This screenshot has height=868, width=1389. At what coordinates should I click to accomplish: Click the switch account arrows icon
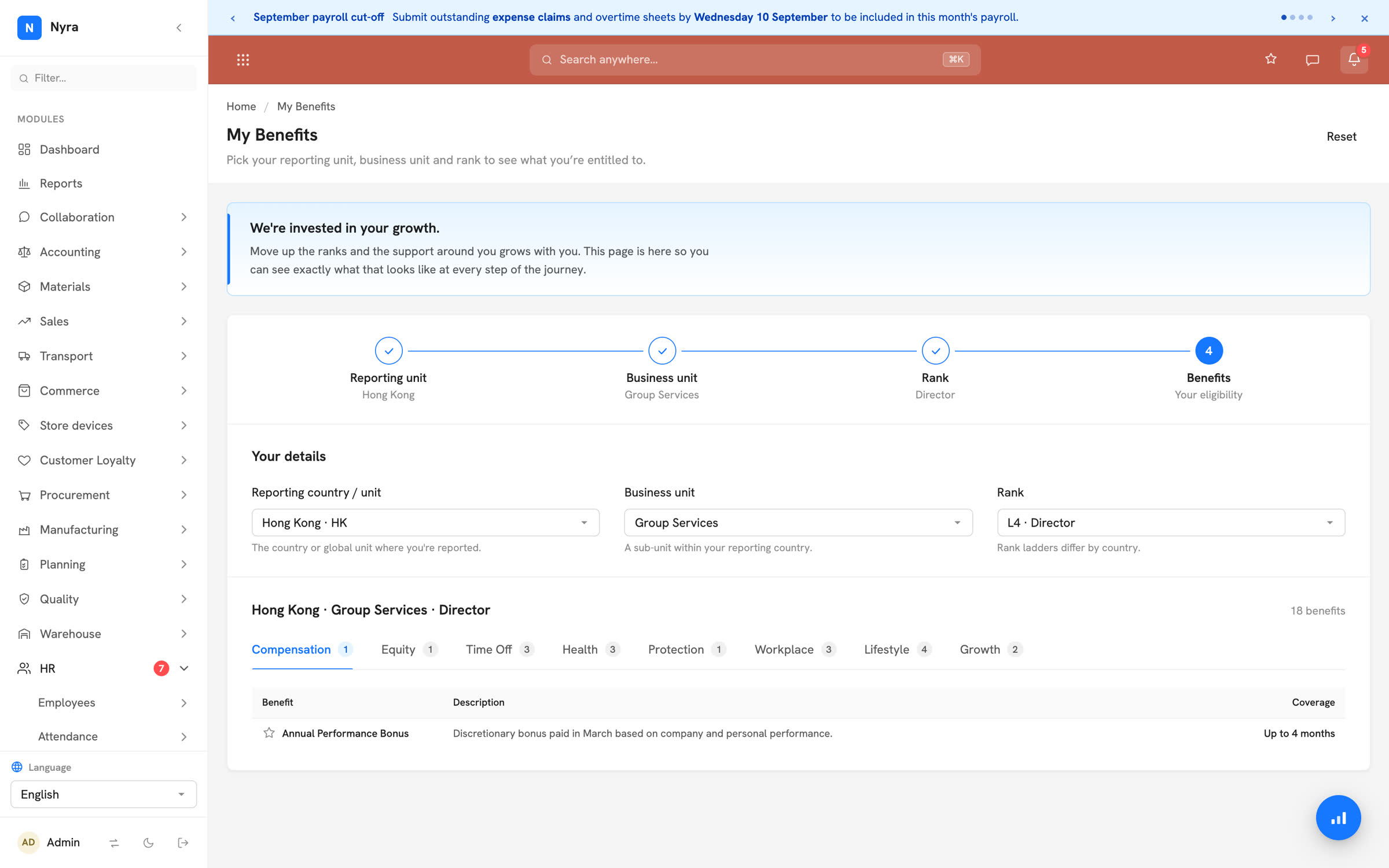114,843
